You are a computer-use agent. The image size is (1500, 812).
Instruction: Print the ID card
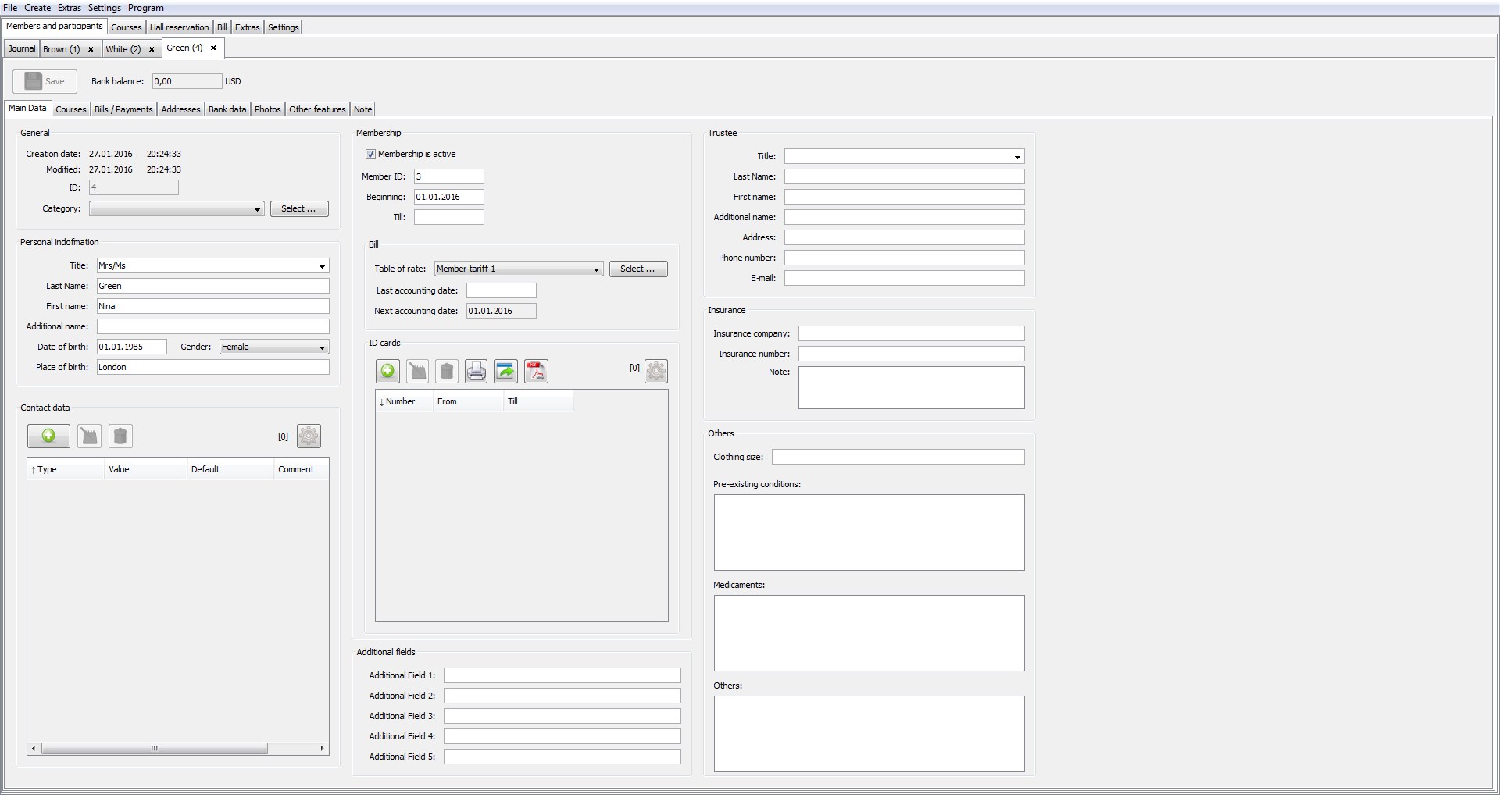pyautogui.click(x=476, y=371)
